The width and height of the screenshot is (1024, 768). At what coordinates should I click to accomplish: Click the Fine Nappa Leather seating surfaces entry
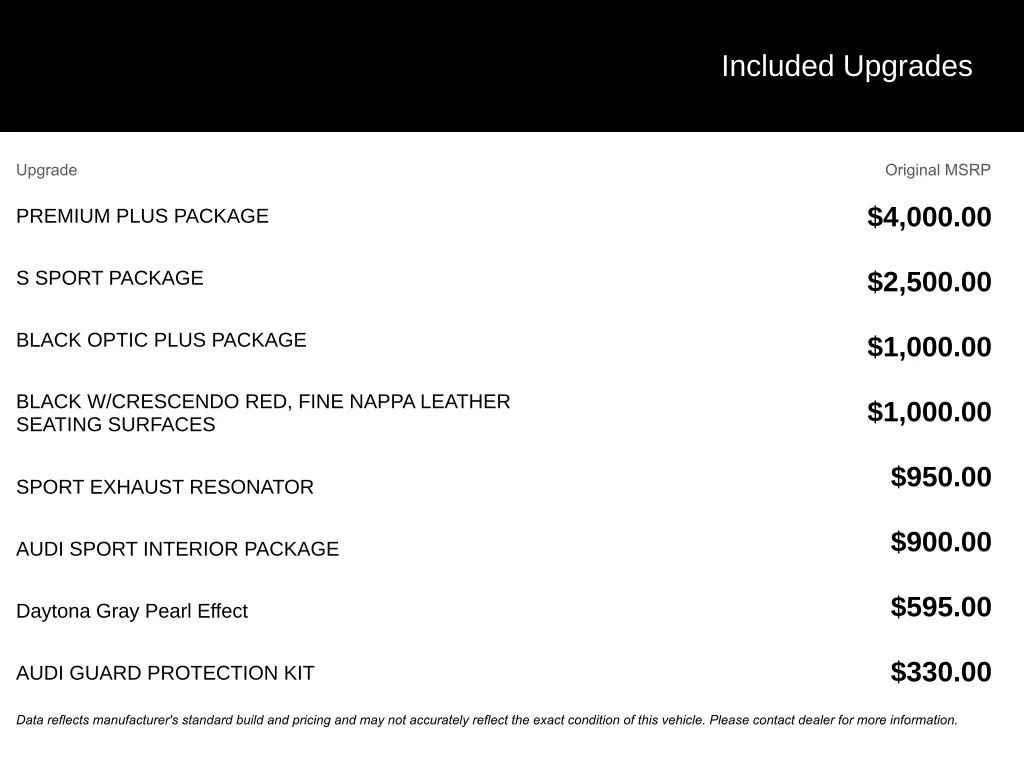(263, 413)
